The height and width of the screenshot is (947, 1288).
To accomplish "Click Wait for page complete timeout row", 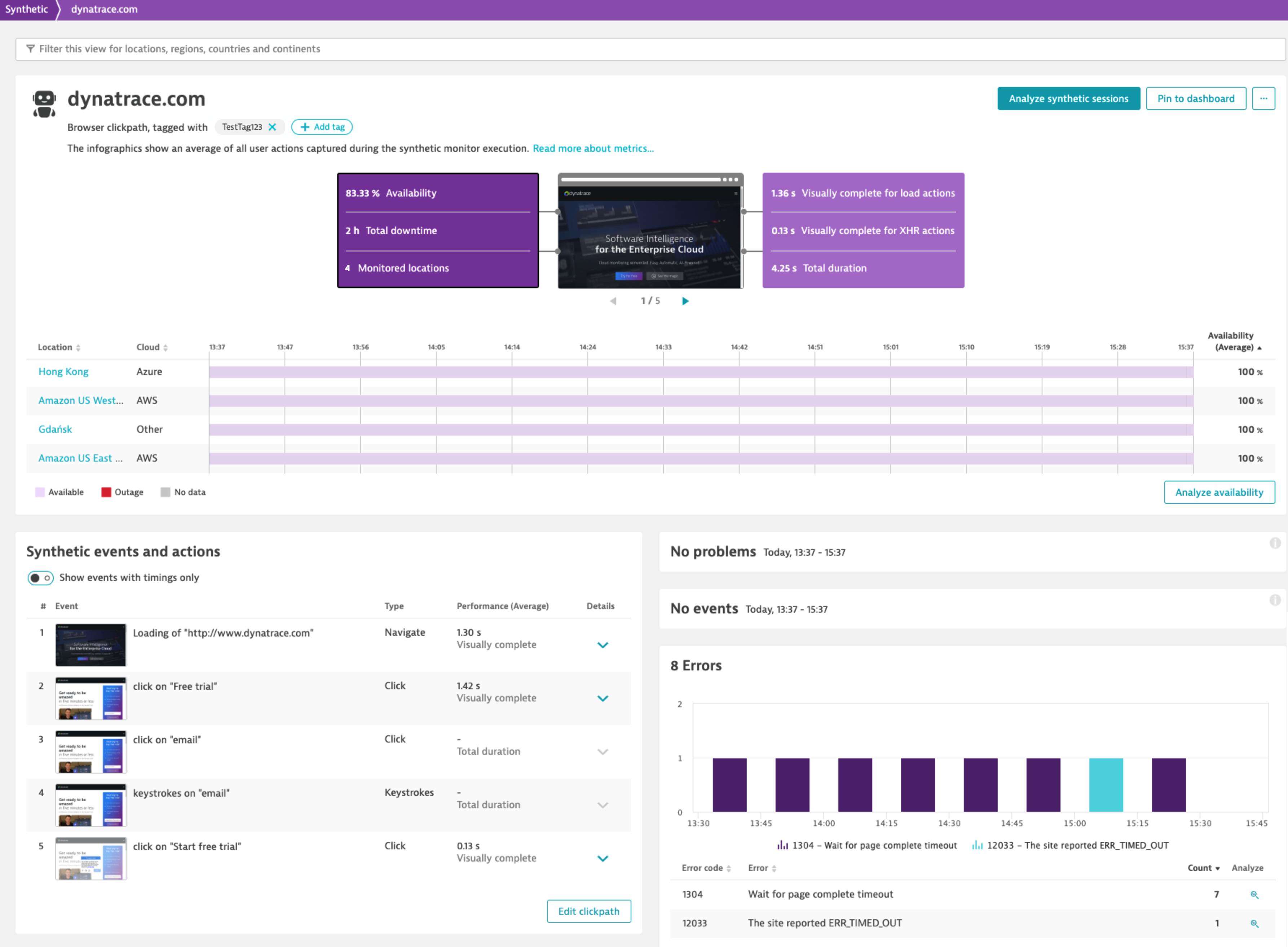I will (972, 894).
